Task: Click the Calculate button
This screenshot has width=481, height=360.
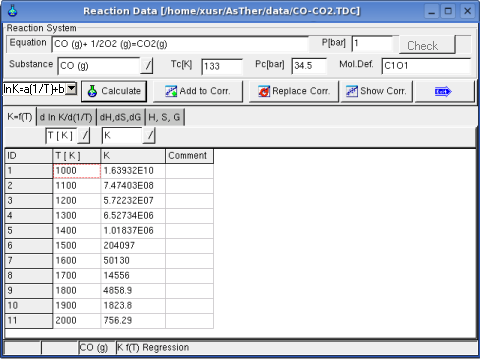Action: coord(114,91)
